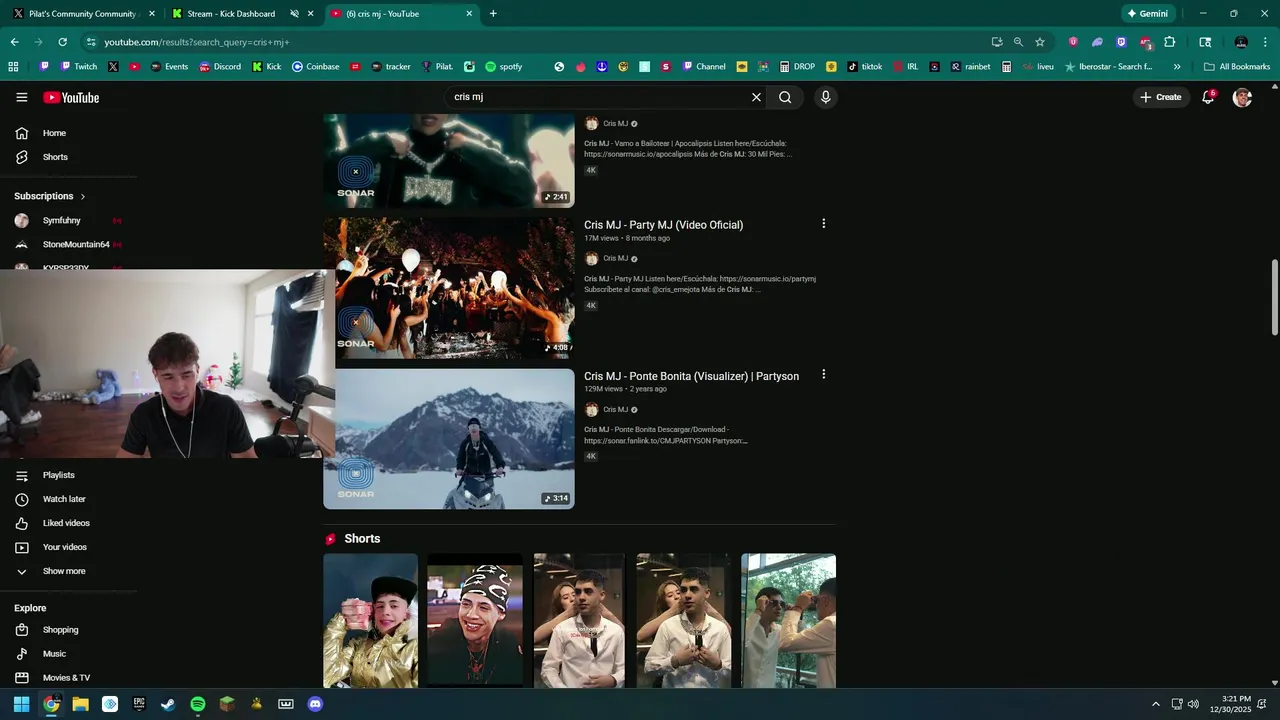Click the browser address bar URL
Screen dimensions: 1280x720
[x=197, y=42]
